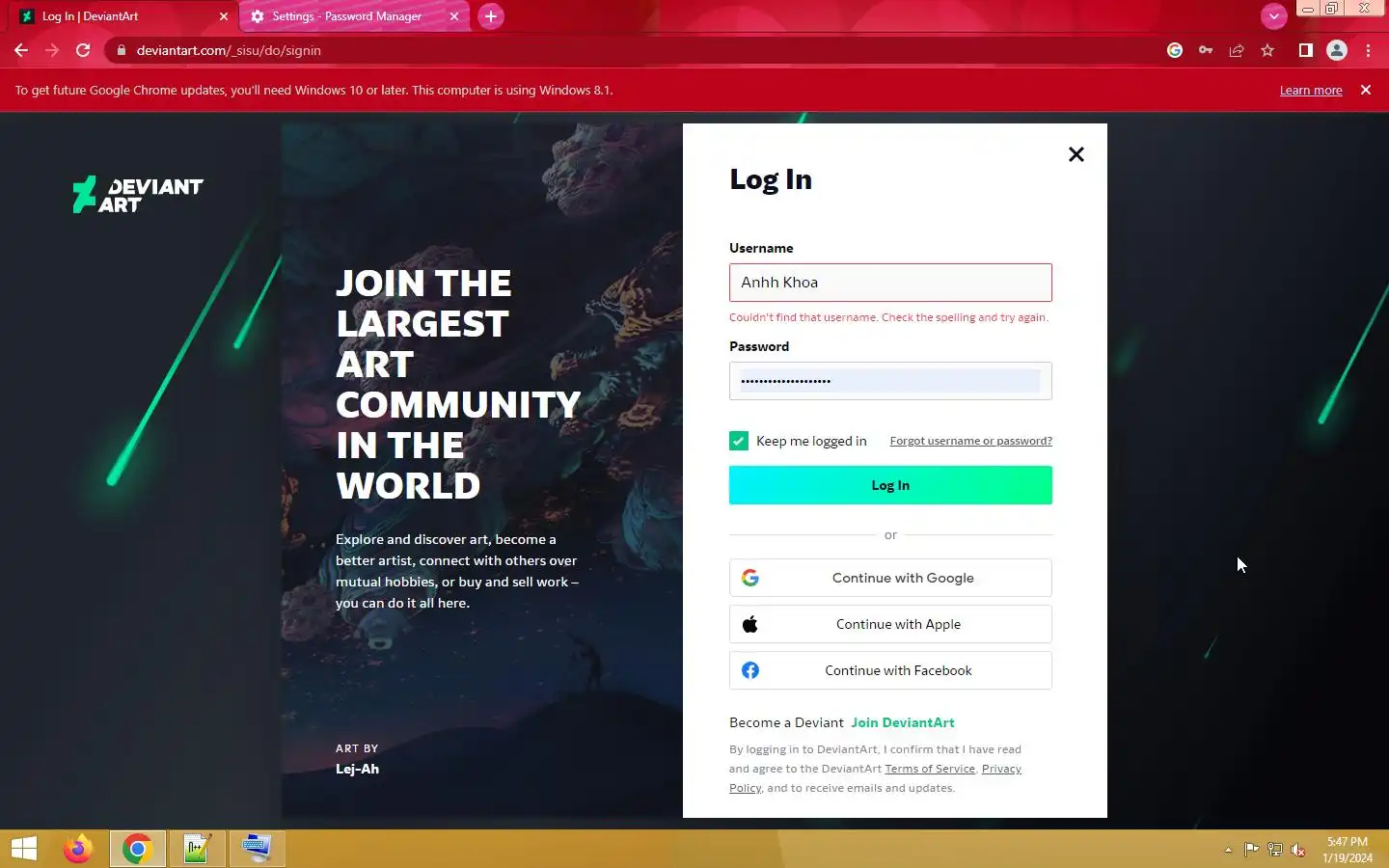Image resolution: width=1389 pixels, height=868 pixels.
Task: Open the Join DeviantArt link
Action: pyautogui.click(x=903, y=722)
